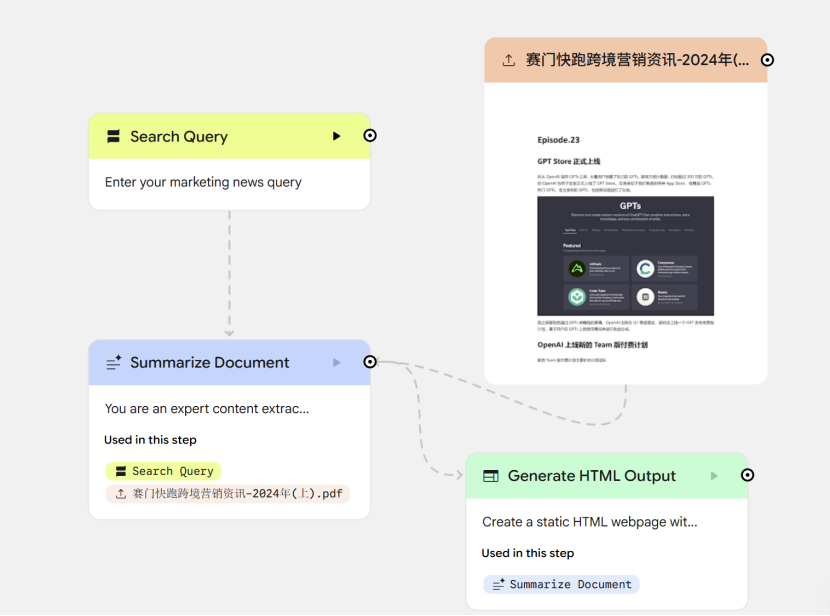Open the 'You are an expert content extrac...' prompt

[207, 409]
